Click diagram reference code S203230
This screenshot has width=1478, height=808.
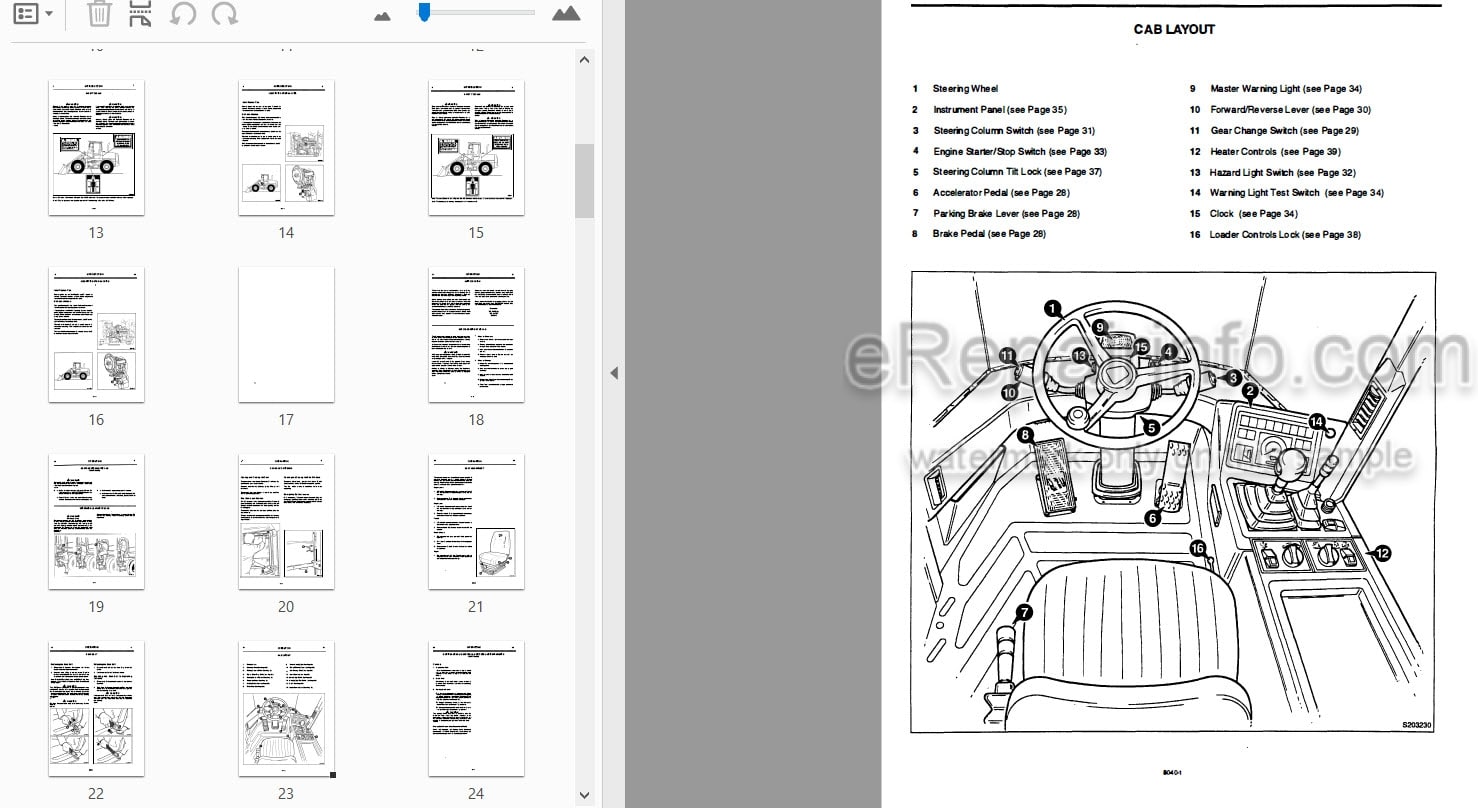coord(1416,724)
